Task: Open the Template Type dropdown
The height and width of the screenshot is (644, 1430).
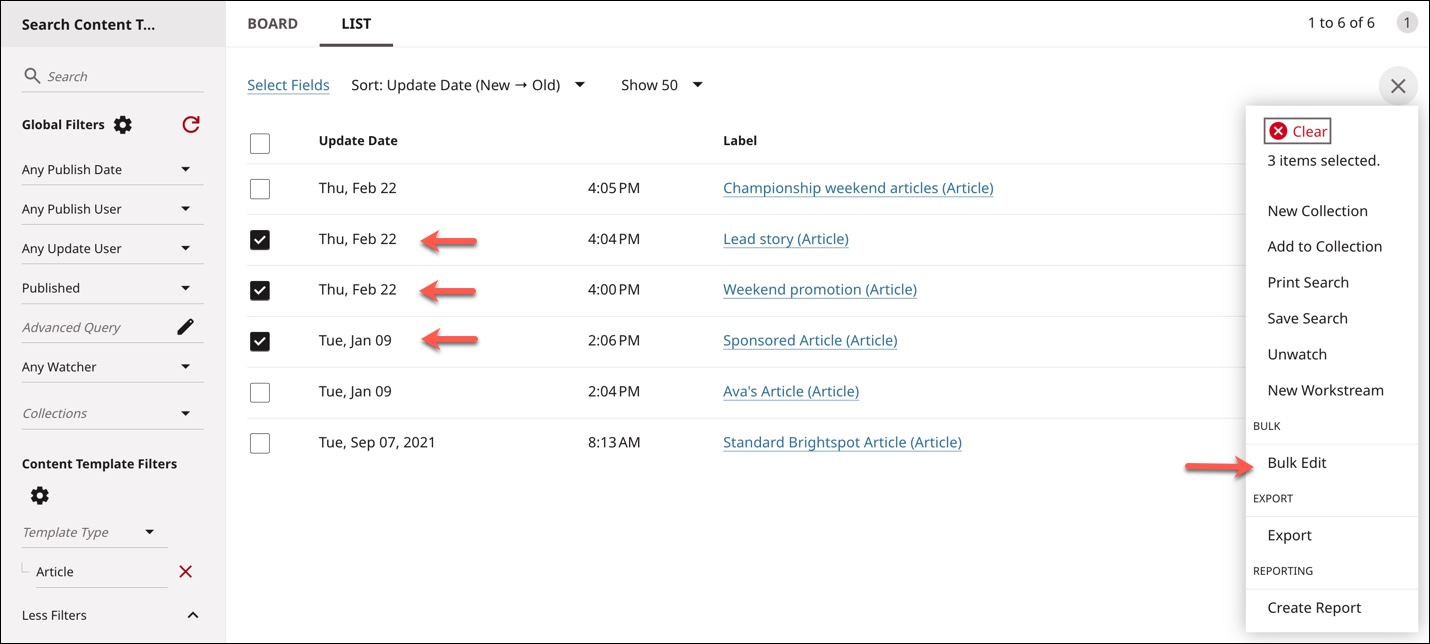Action: coord(94,532)
